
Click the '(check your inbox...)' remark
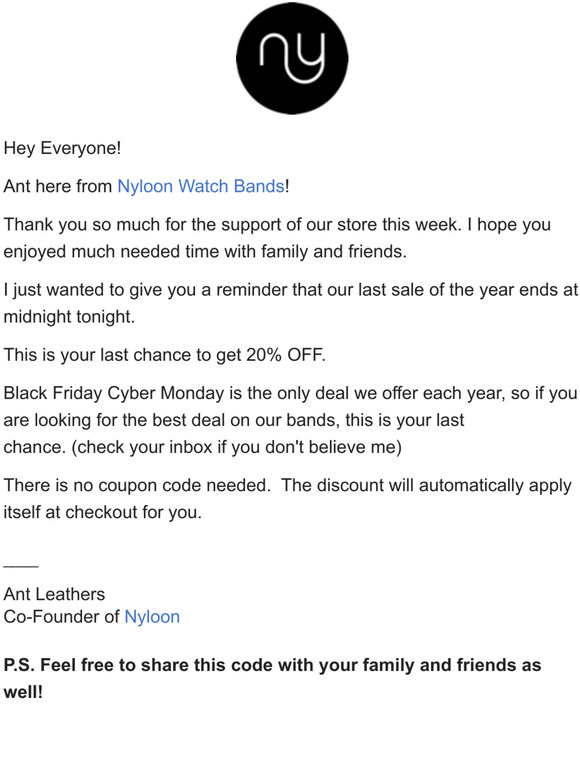point(236,447)
